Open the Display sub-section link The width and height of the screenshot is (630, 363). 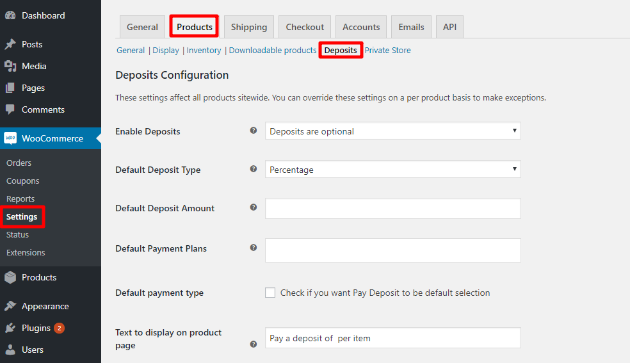coord(166,50)
